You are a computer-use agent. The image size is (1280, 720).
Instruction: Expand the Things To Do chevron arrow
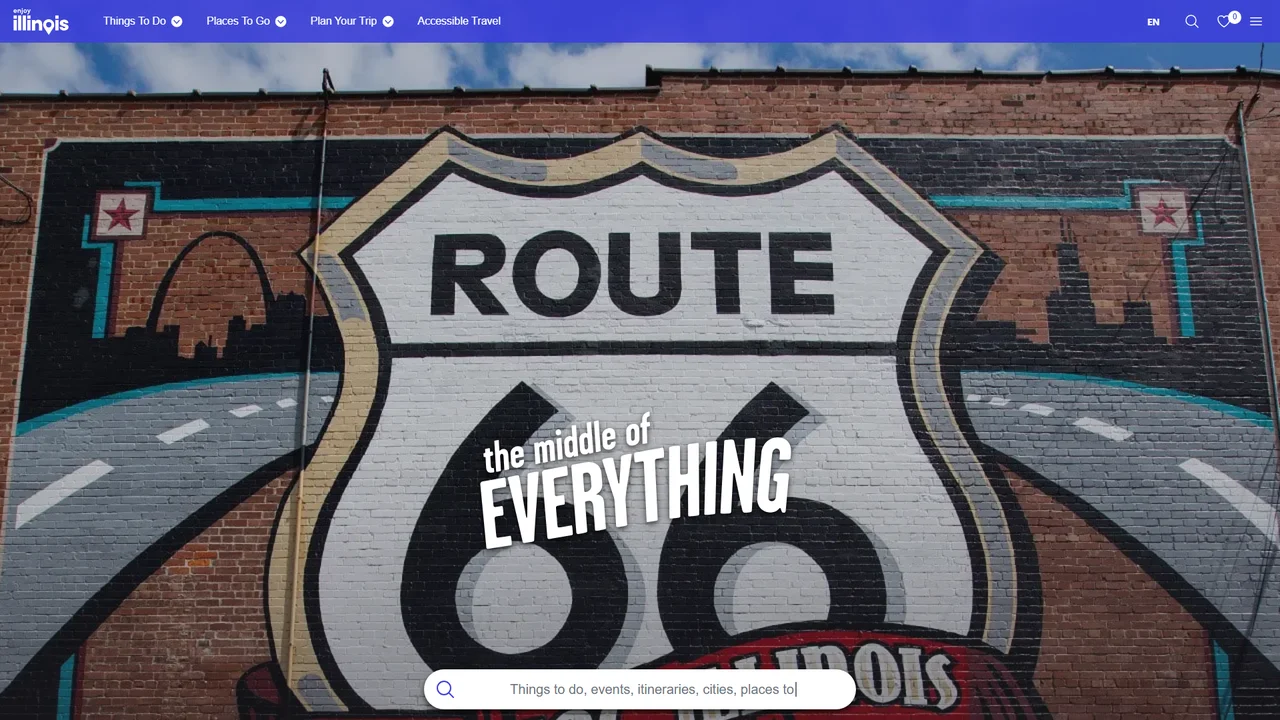click(177, 21)
